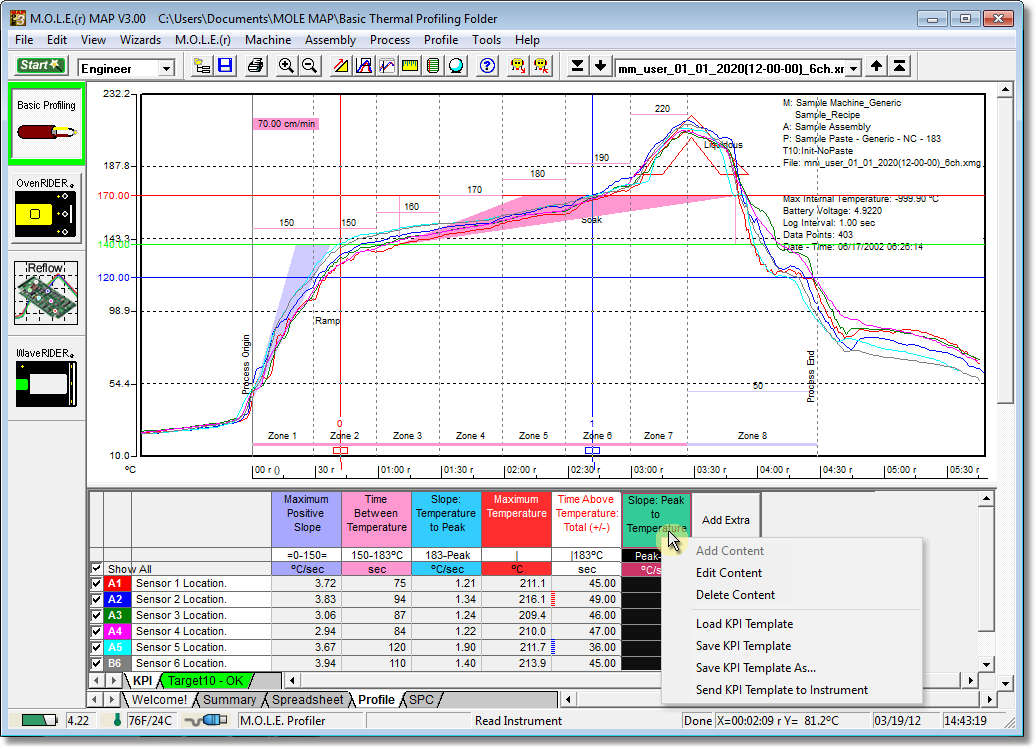Open the Profile menu
The width and height of the screenshot is (1036, 749).
point(441,40)
